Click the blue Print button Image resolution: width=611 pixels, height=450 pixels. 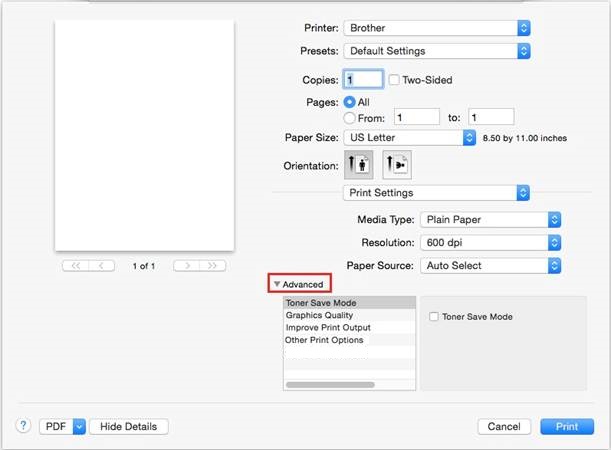(x=567, y=427)
